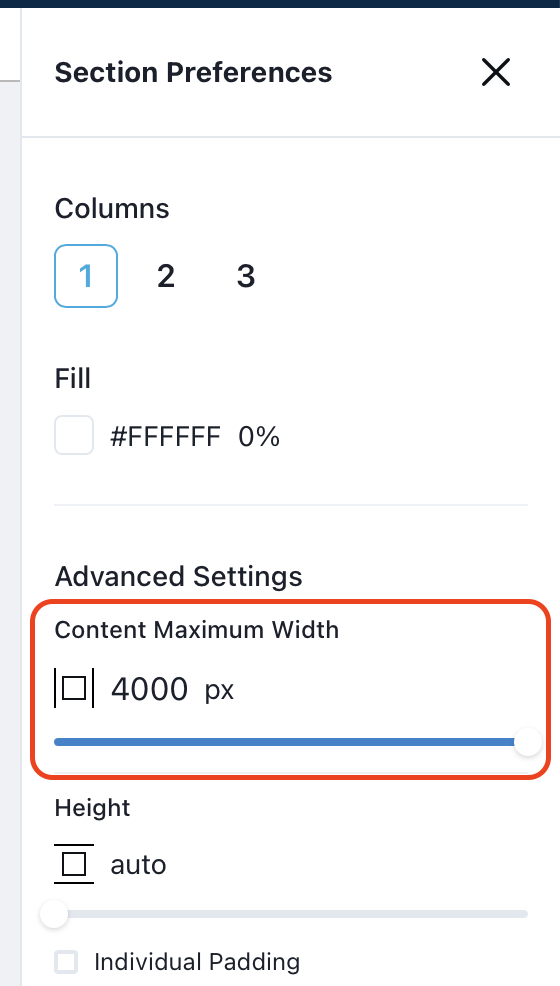
Task: Select the 1 column layout
Action: [x=86, y=276]
